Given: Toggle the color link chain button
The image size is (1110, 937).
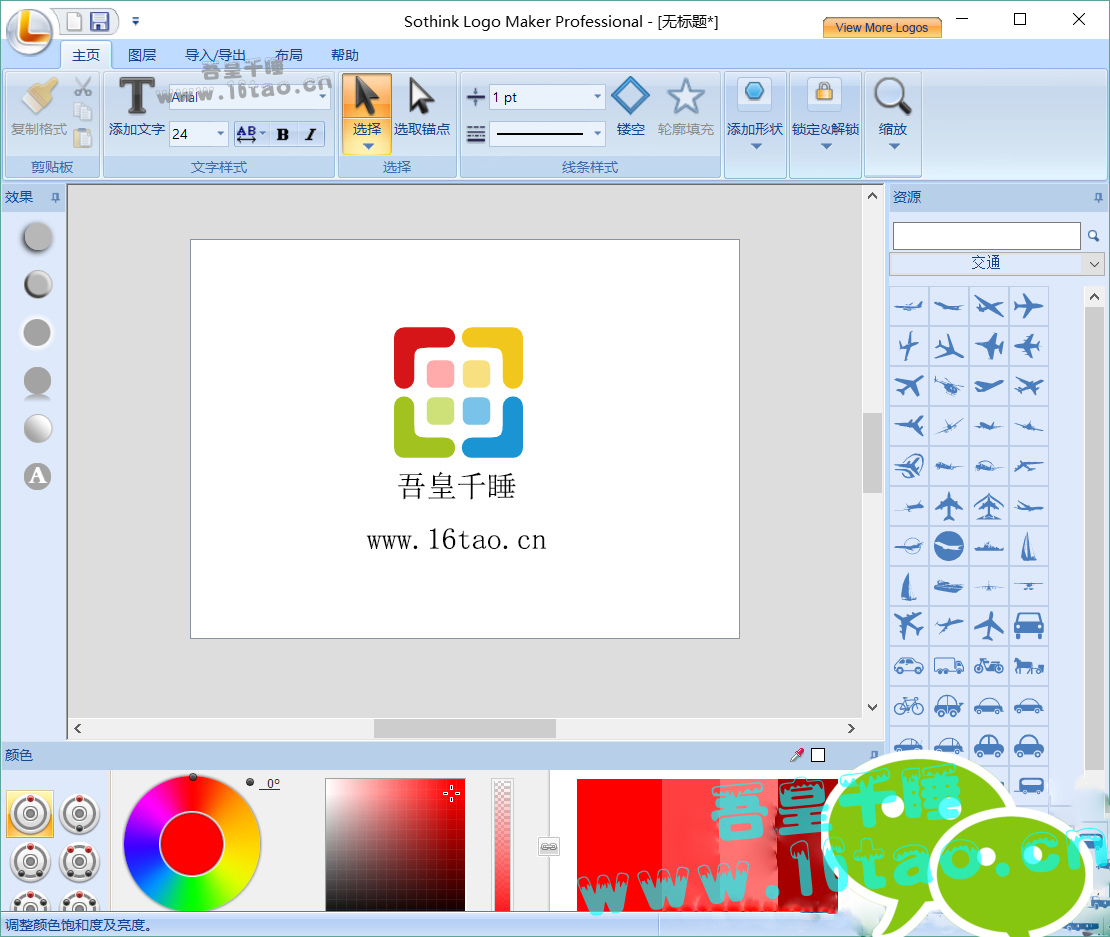Looking at the screenshot, I should coord(548,847).
